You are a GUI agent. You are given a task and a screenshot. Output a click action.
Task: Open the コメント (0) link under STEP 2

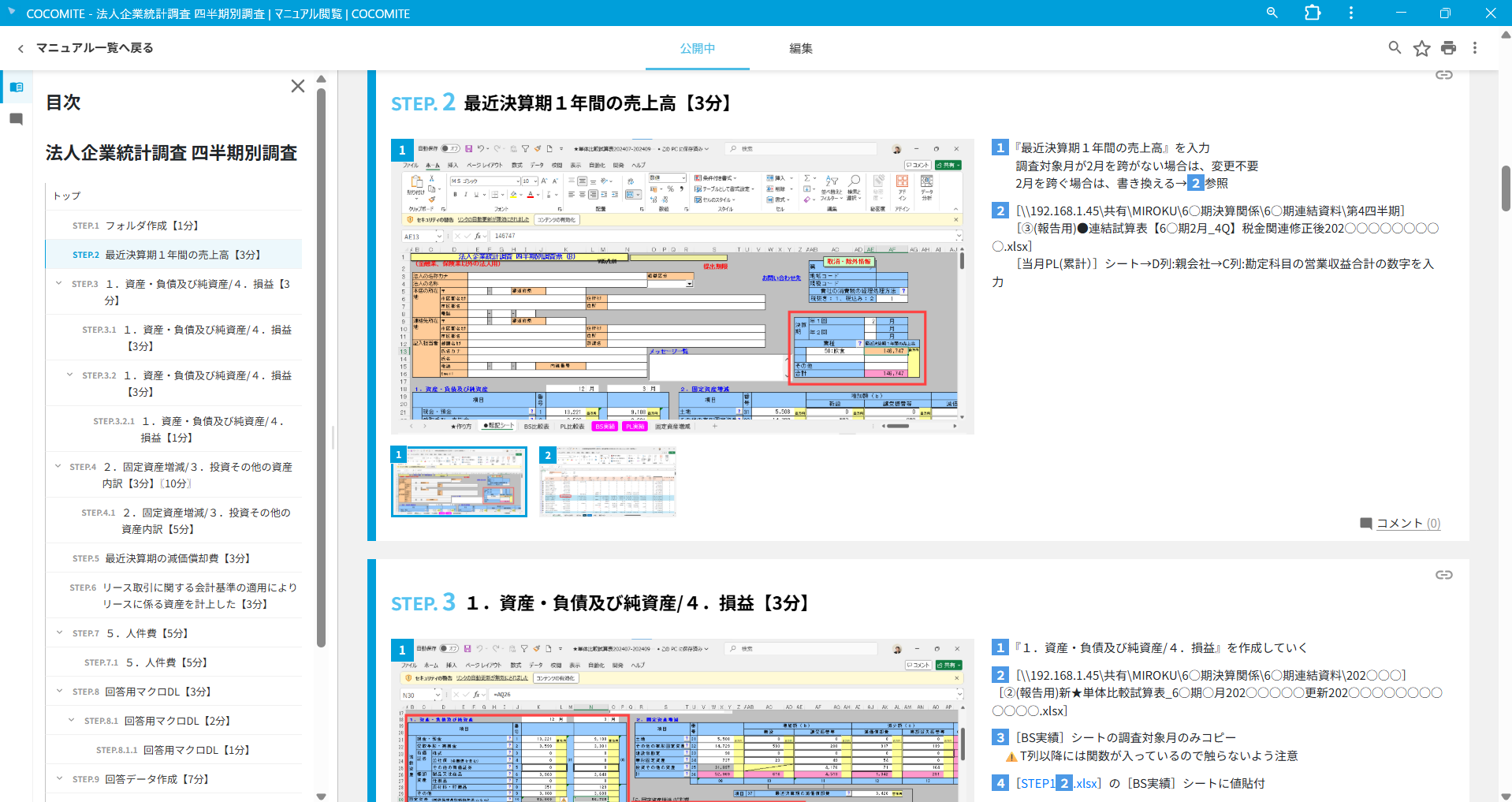1407,523
